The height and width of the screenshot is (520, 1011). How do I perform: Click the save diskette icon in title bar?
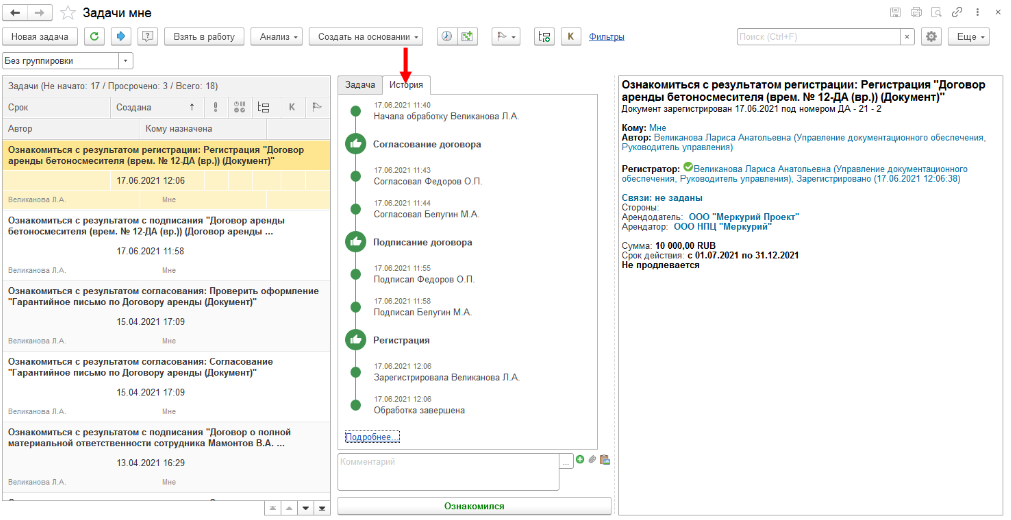point(895,12)
